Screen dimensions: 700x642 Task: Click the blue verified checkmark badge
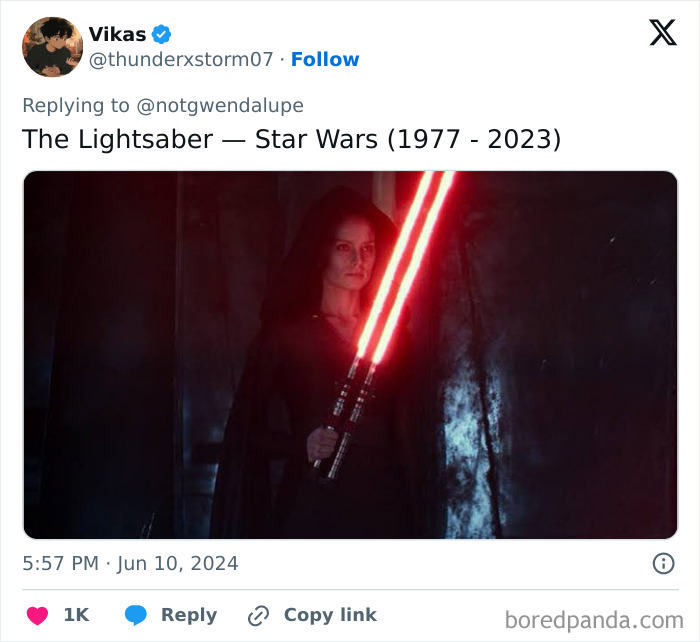162,34
